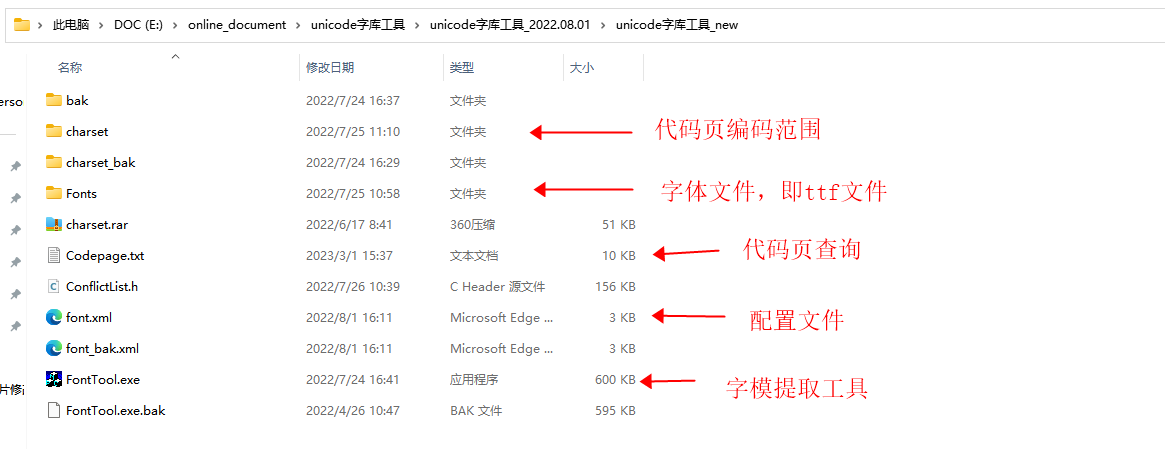Select the file name font.xml
Image resolution: width=1165 pixels, height=449 pixels.
click(89, 317)
